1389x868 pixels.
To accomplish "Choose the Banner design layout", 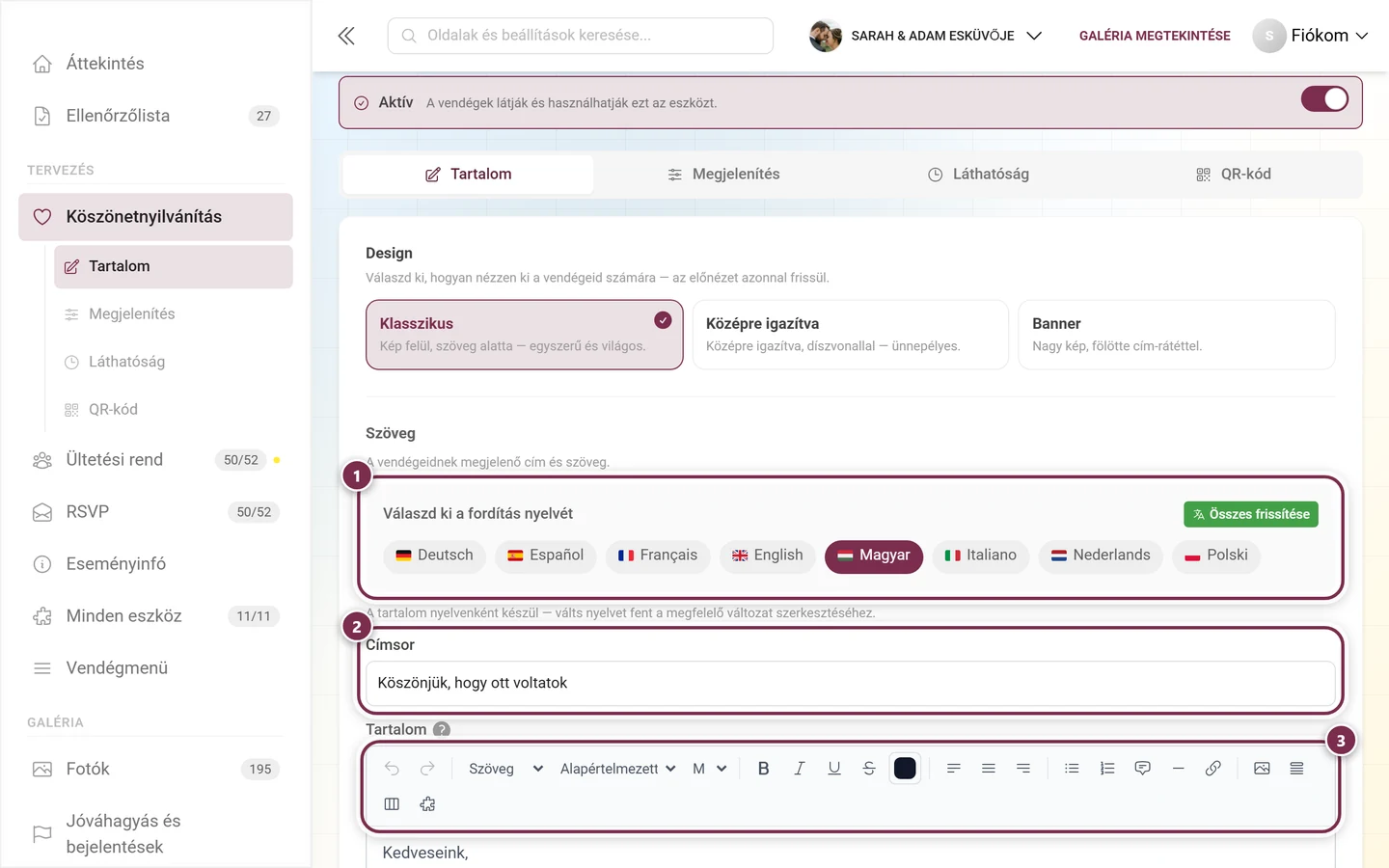I will click(x=1177, y=335).
